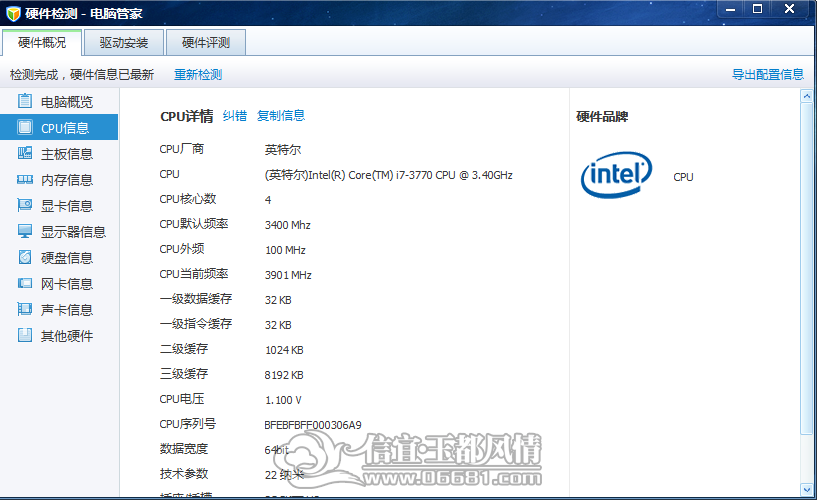Image resolution: width=817 pixels, height=500 pixels.
Task: Click 纠错 link beside CPU详情
Action: (x=234, y=116)
